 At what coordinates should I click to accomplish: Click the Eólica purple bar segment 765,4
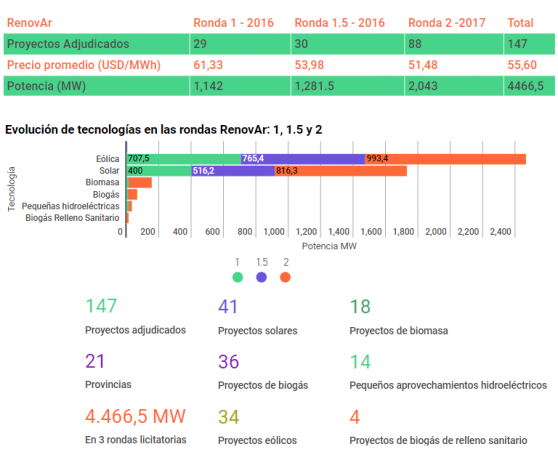303,159
